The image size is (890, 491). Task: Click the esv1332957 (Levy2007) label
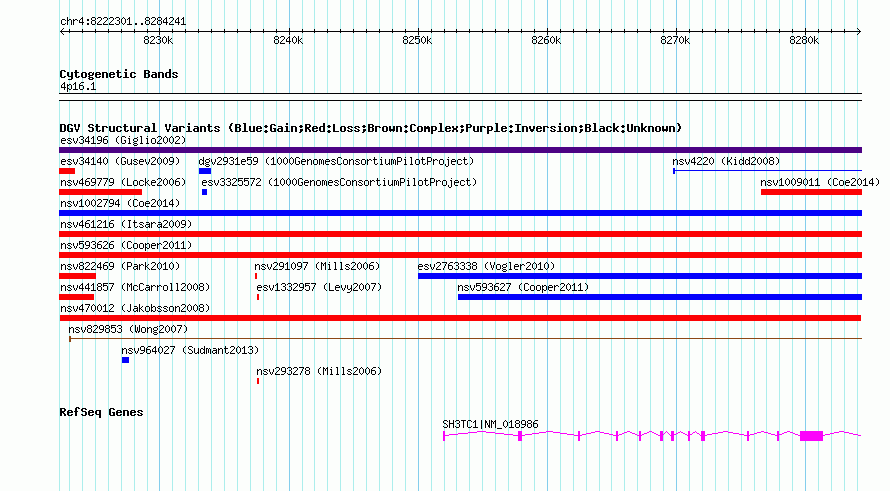[x=319, y=287]
